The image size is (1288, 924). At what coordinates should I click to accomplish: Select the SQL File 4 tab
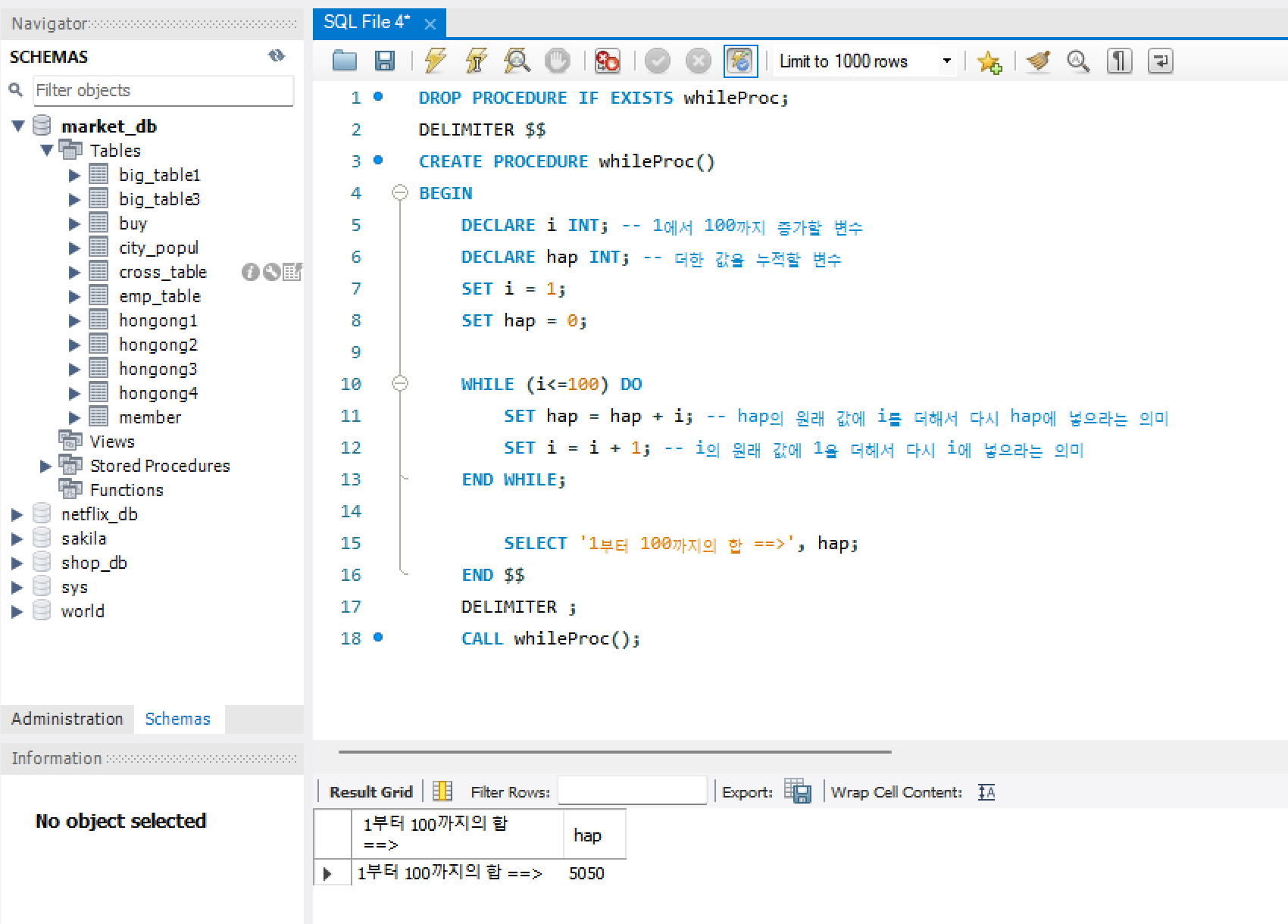coord(367,23)
